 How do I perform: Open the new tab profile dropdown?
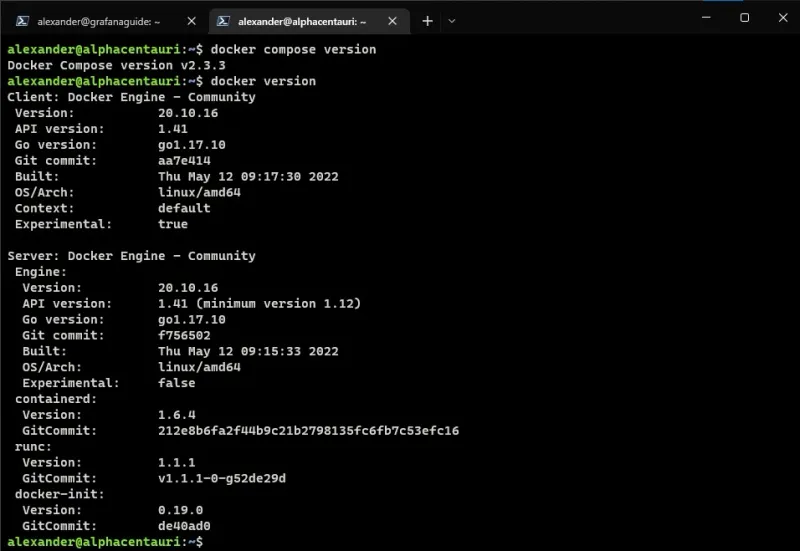coord(452,21)
